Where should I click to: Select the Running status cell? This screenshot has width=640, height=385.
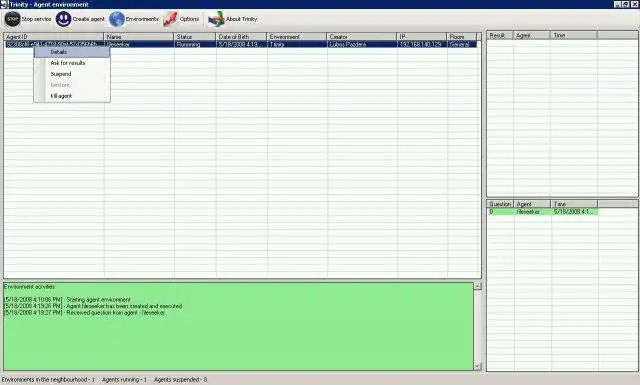(195, 44)
